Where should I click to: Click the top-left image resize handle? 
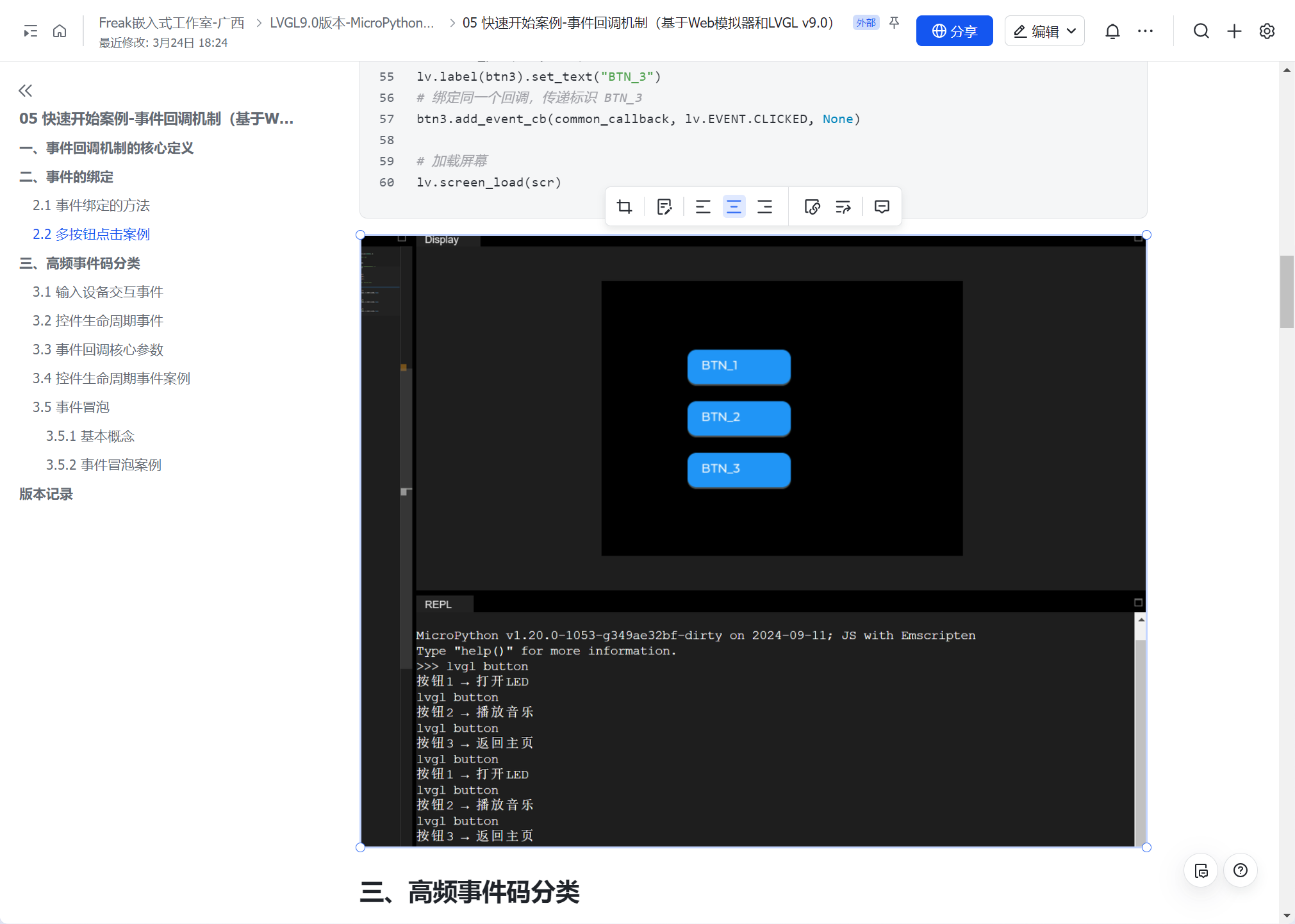[360, 235]
